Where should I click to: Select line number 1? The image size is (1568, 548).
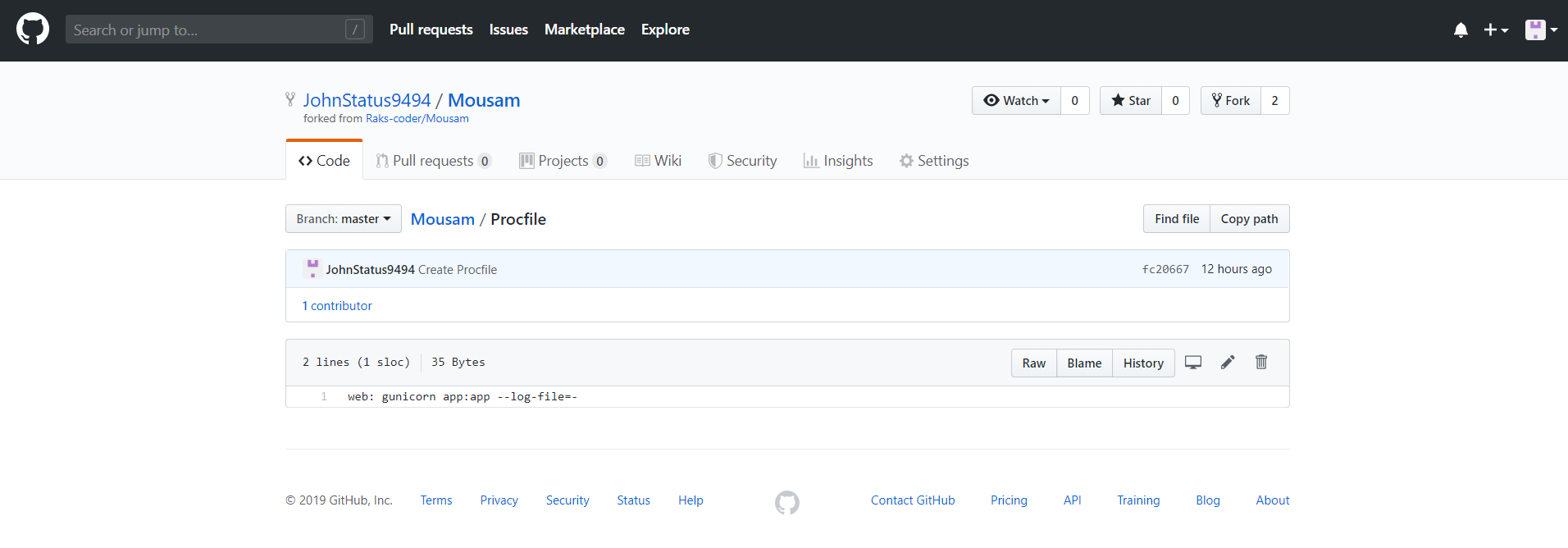click(x=324, y=397)
